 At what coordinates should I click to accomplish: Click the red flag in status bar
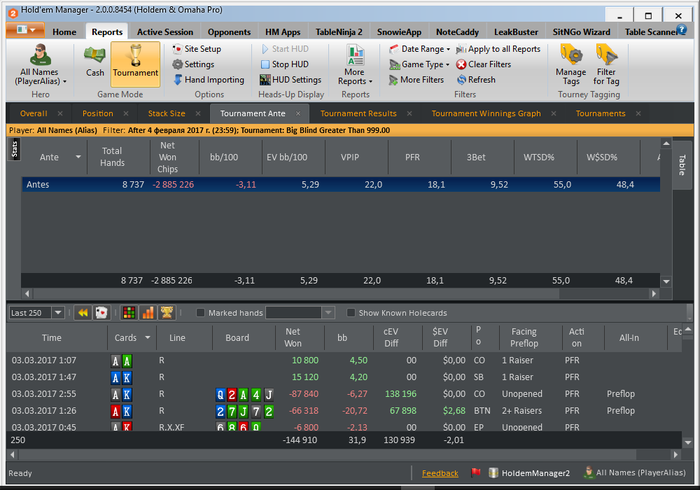(476, 473)
